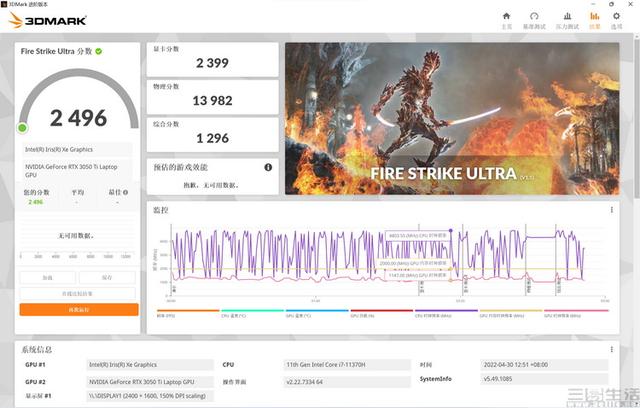Click the 3DMark logo in header
Screen dimensions: 640x408
[48, 20]
